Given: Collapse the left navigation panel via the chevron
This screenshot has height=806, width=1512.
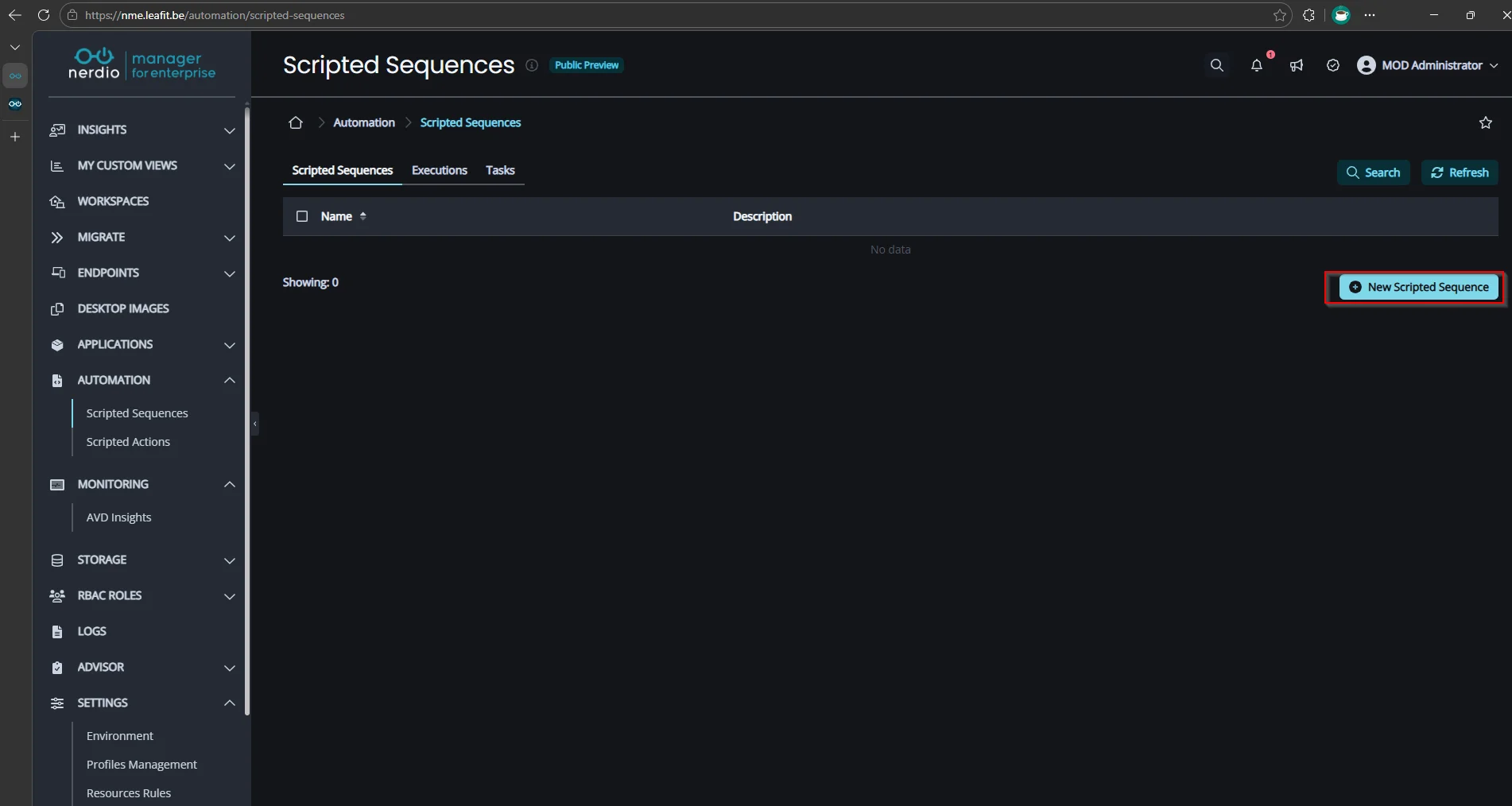Looking at the screenshot, I should tap(254, 424).
